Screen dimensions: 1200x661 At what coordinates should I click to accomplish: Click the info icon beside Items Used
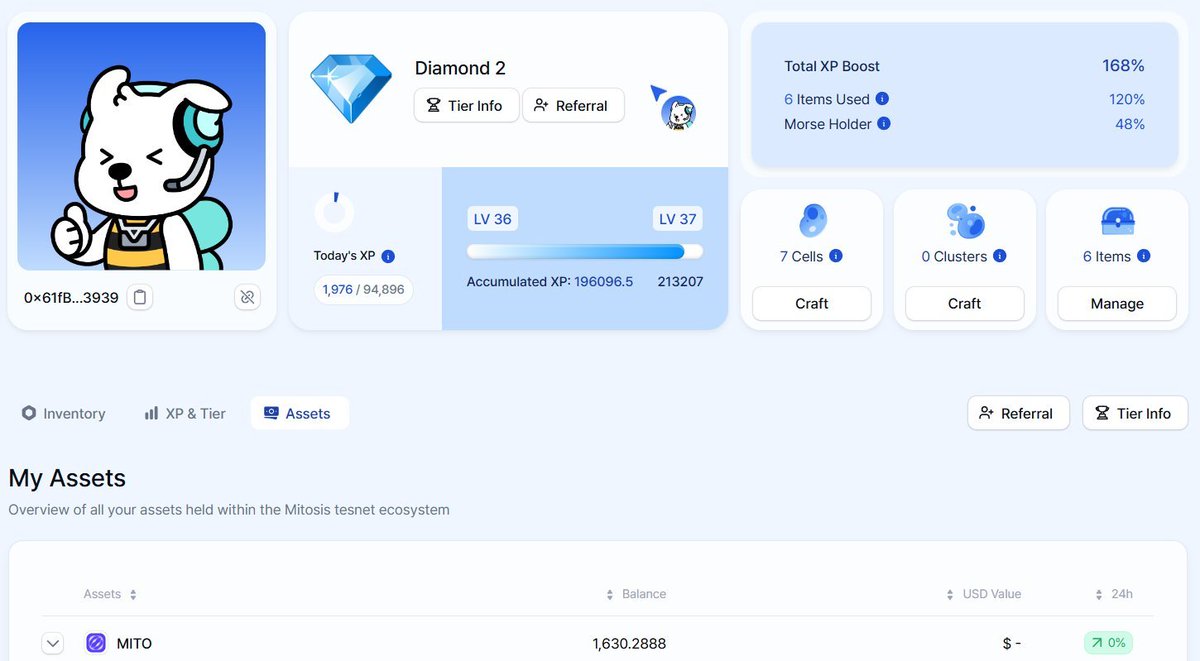click(882, 99)
